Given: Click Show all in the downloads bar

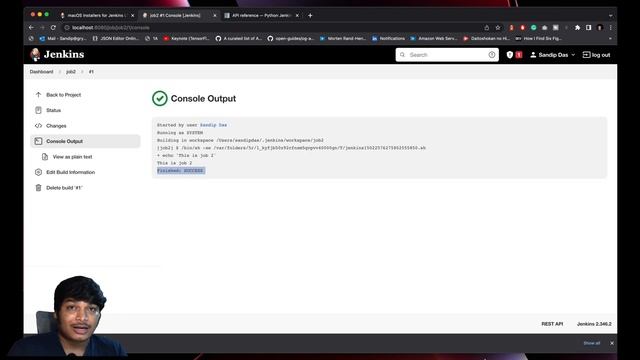Looking at the screenshot, I should tap(591, 343).
